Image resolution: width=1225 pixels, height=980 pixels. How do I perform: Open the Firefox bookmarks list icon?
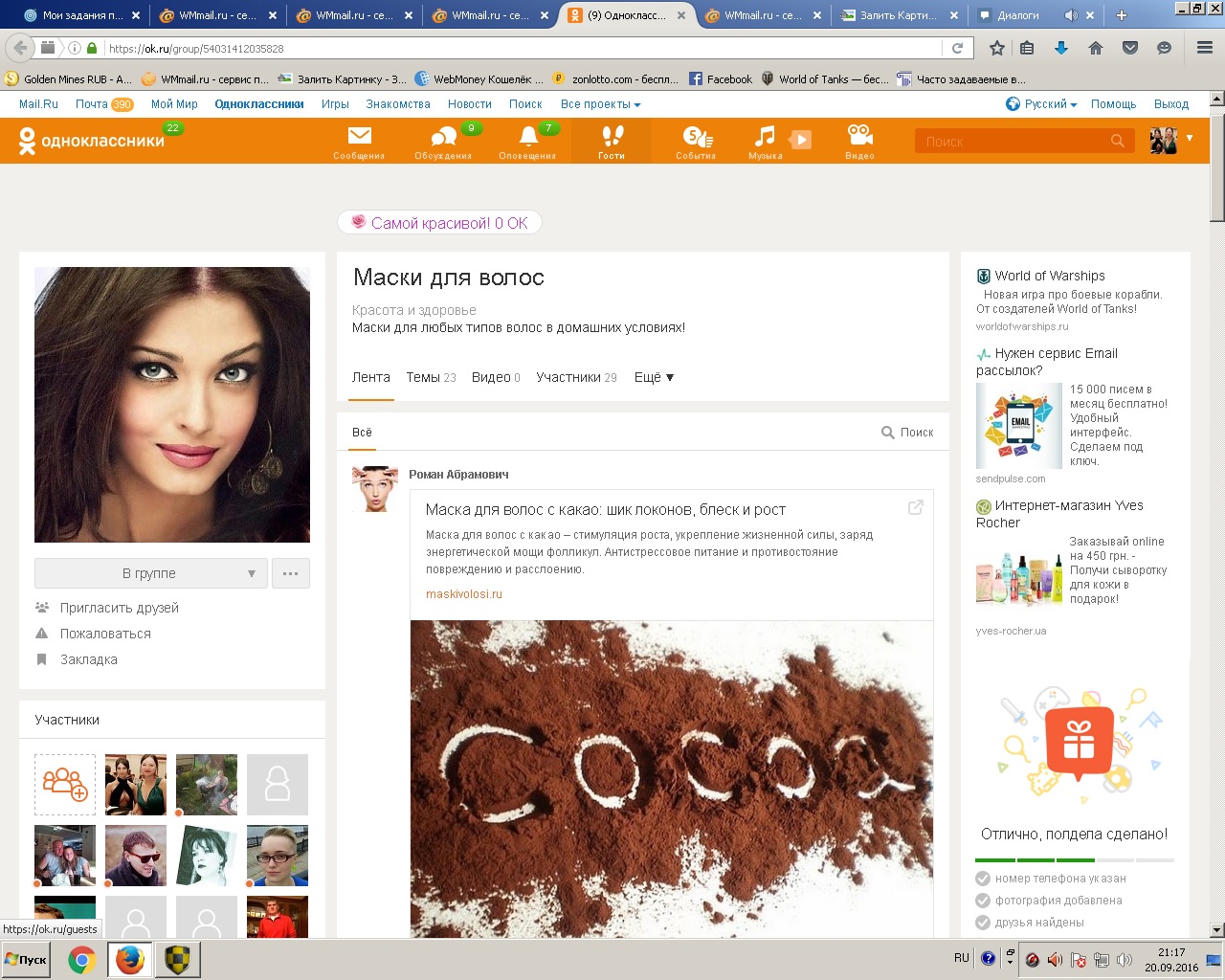coord(1027,48)
